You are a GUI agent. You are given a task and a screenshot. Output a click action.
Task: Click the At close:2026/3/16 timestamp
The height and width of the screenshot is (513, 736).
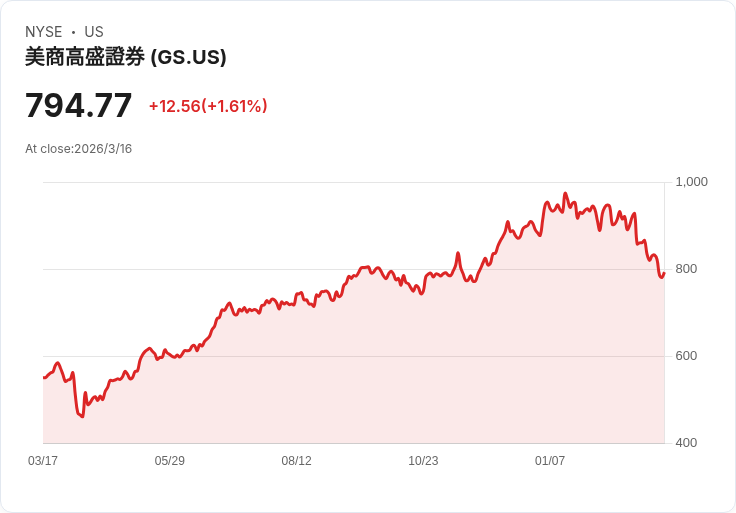point(79,149)
